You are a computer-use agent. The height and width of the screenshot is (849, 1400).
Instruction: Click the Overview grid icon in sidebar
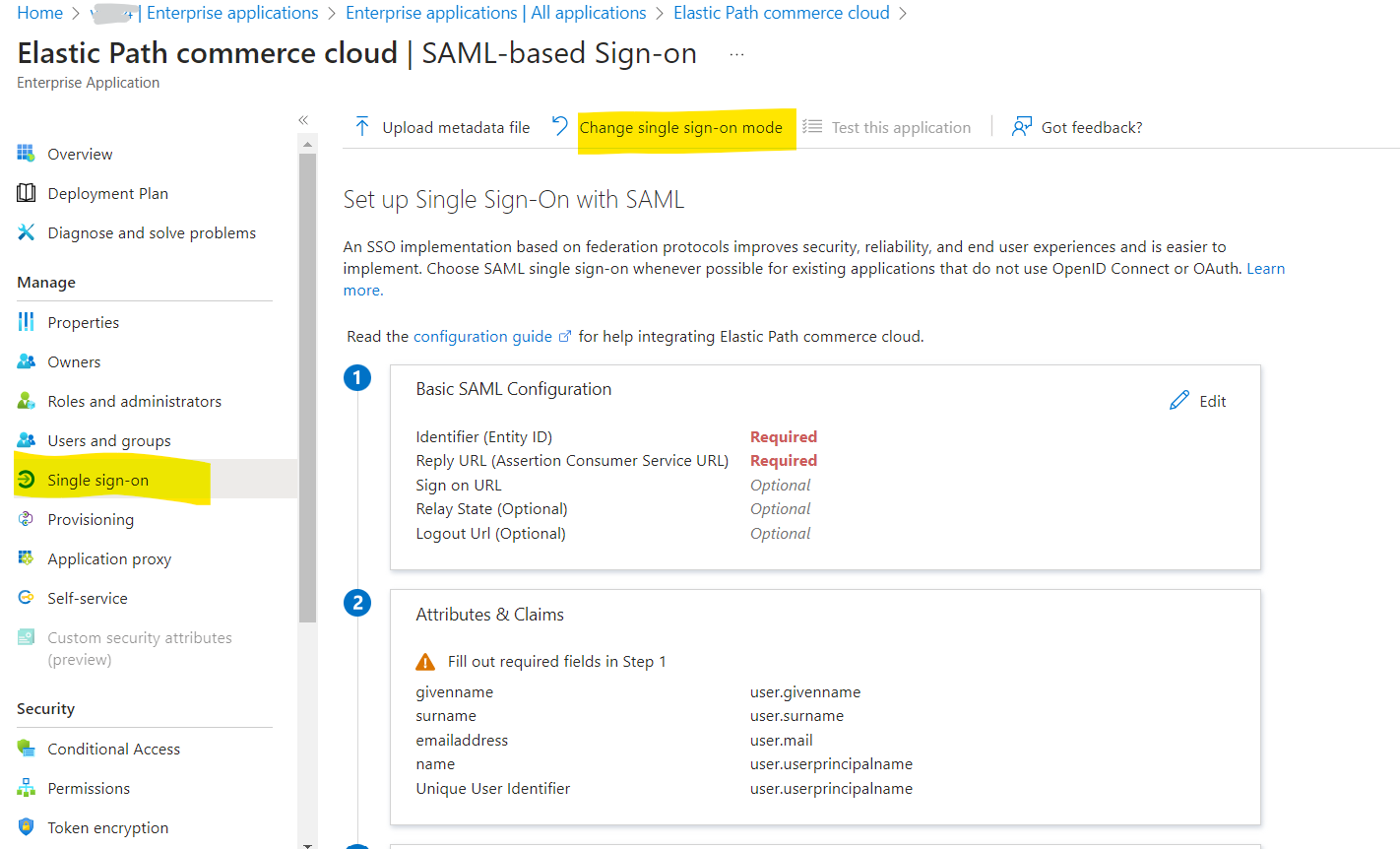pyautogui.click(x=26, y=154)
